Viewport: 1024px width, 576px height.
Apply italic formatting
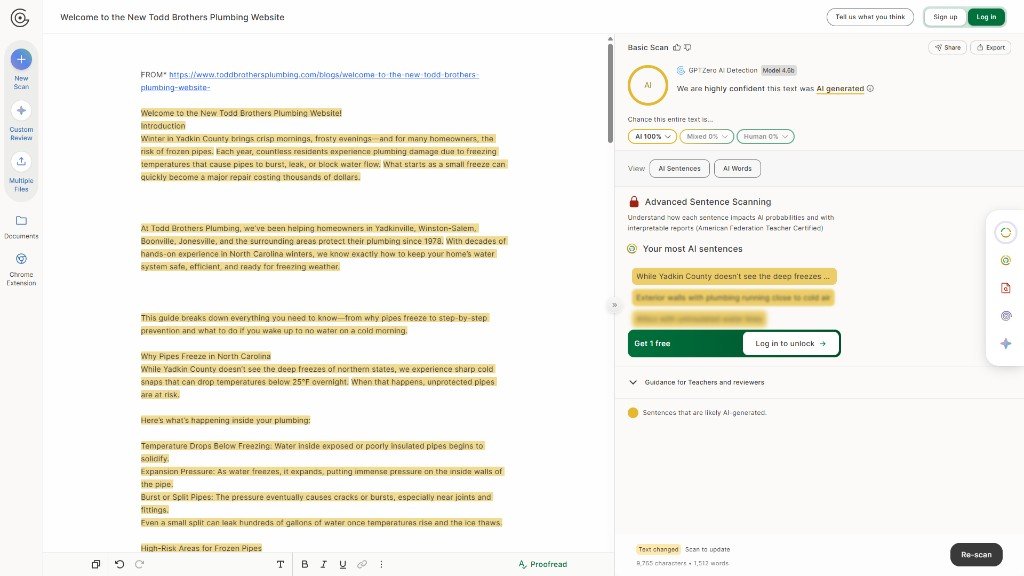coord(323,564)
